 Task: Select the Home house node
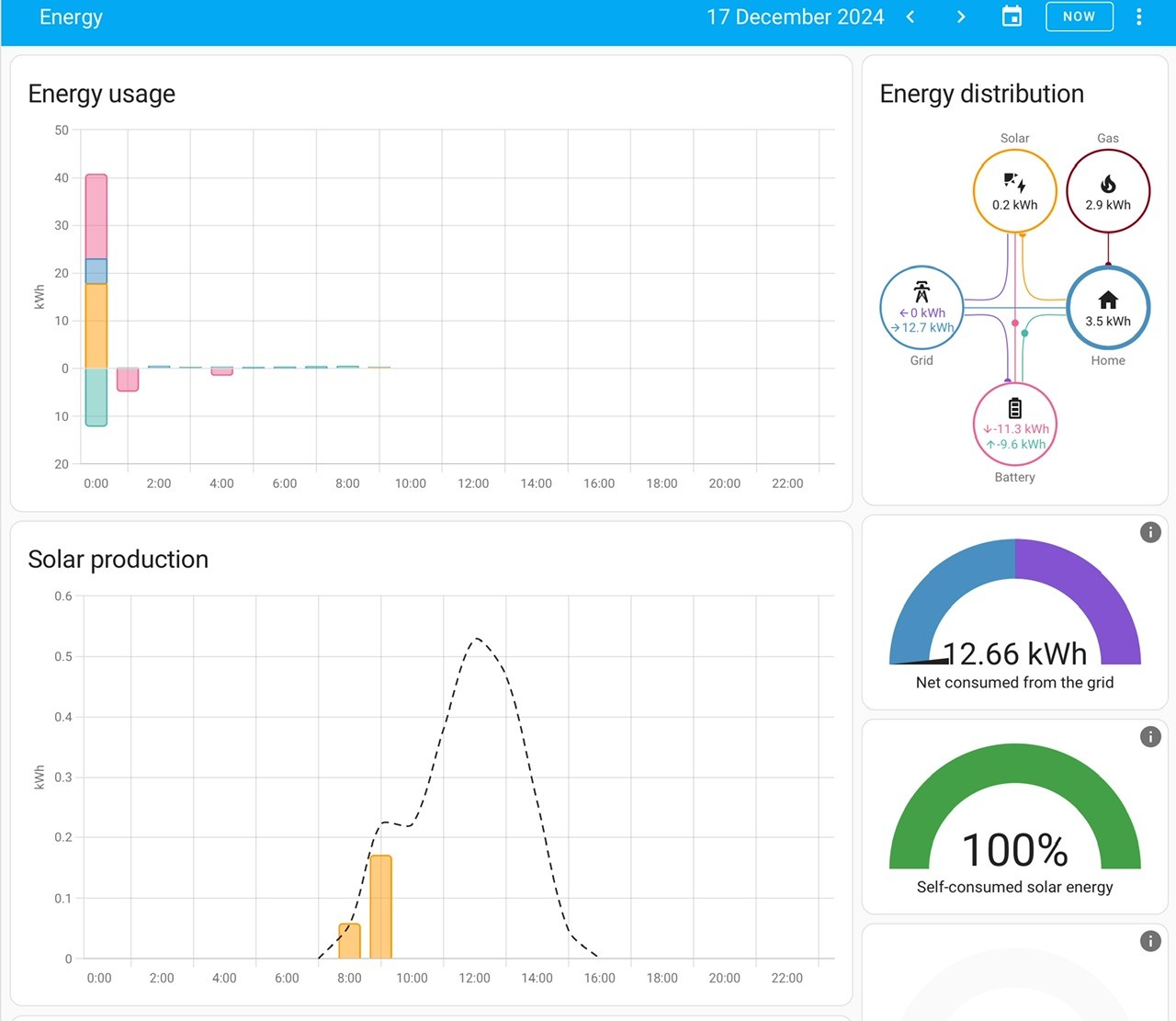click(1108, 308)
